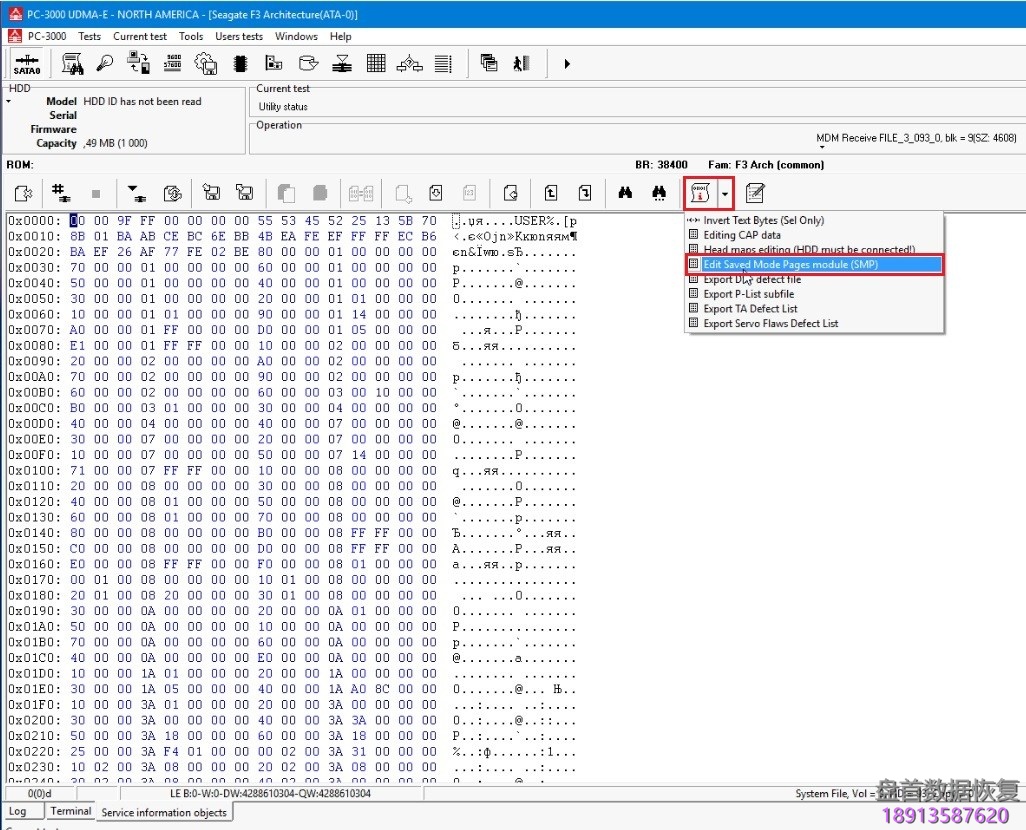Click the scroll info plugin icon
The width and height of the screenshot is (1026, 830).
(700, 193)
